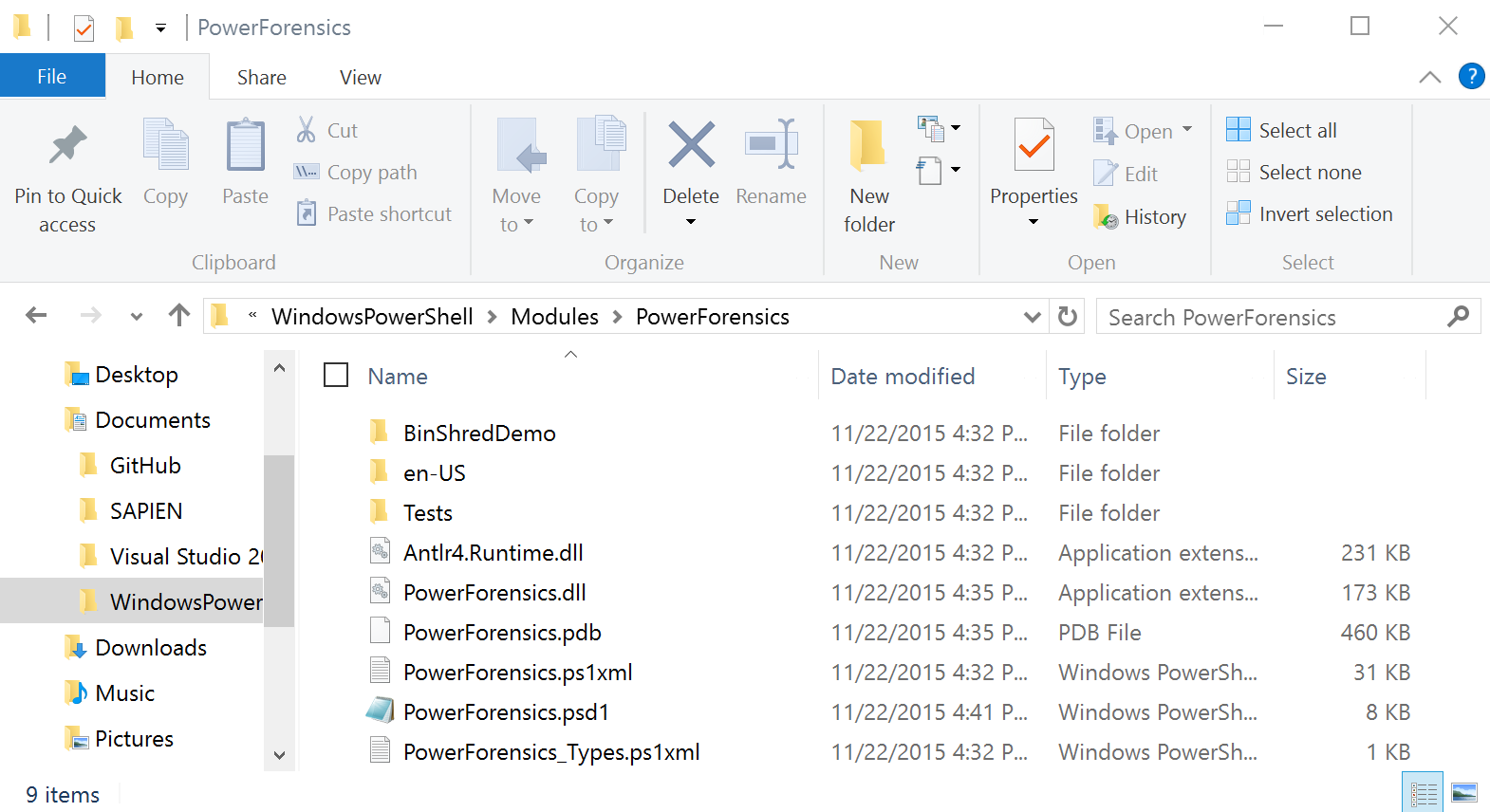Collapse the ribbon with the chevron
This screenshot has width=1490, height=812.
click(x=1429, y=77)
